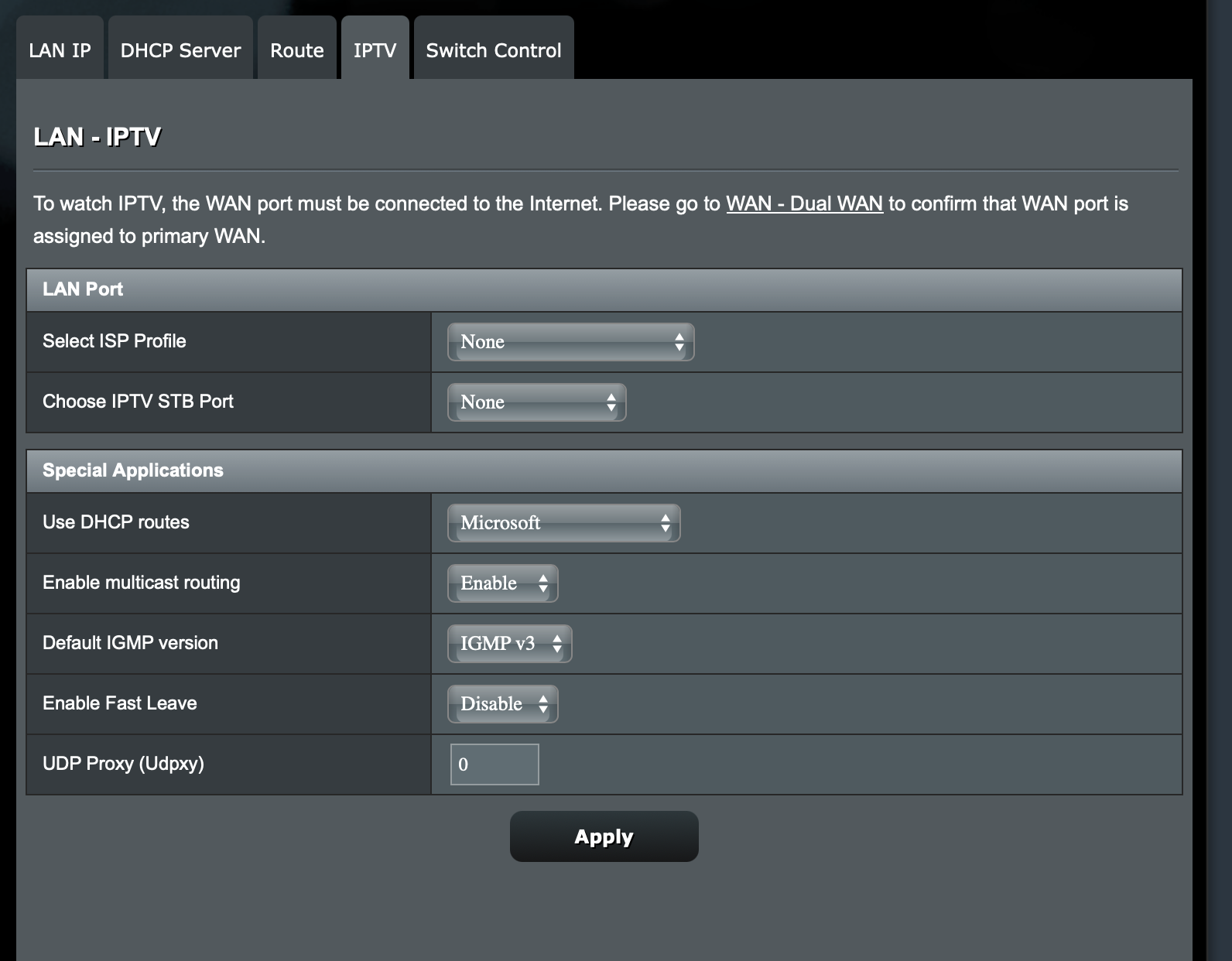Viewport: 1232px width, 961px height.
Task: Click the Choose IPTV STB Port label
Action: 138,402
